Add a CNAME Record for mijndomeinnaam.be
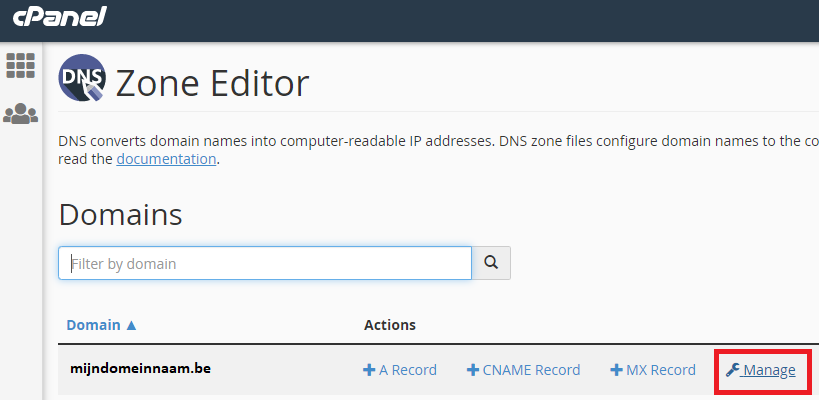Image resolution: width=819 pixels, height=400 pixels. click(x=523, y=370)
